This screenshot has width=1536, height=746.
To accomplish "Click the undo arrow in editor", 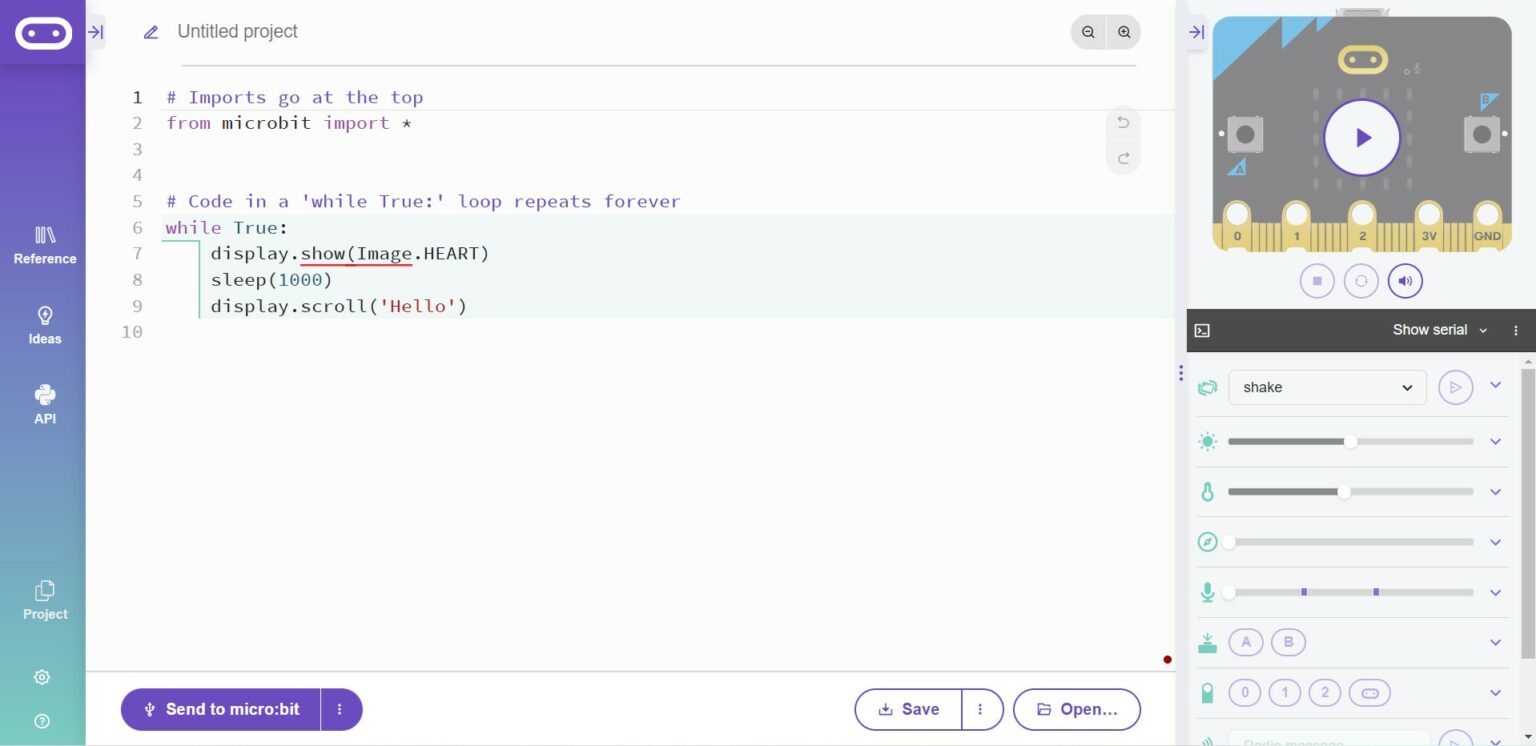I will [1123, 123].
